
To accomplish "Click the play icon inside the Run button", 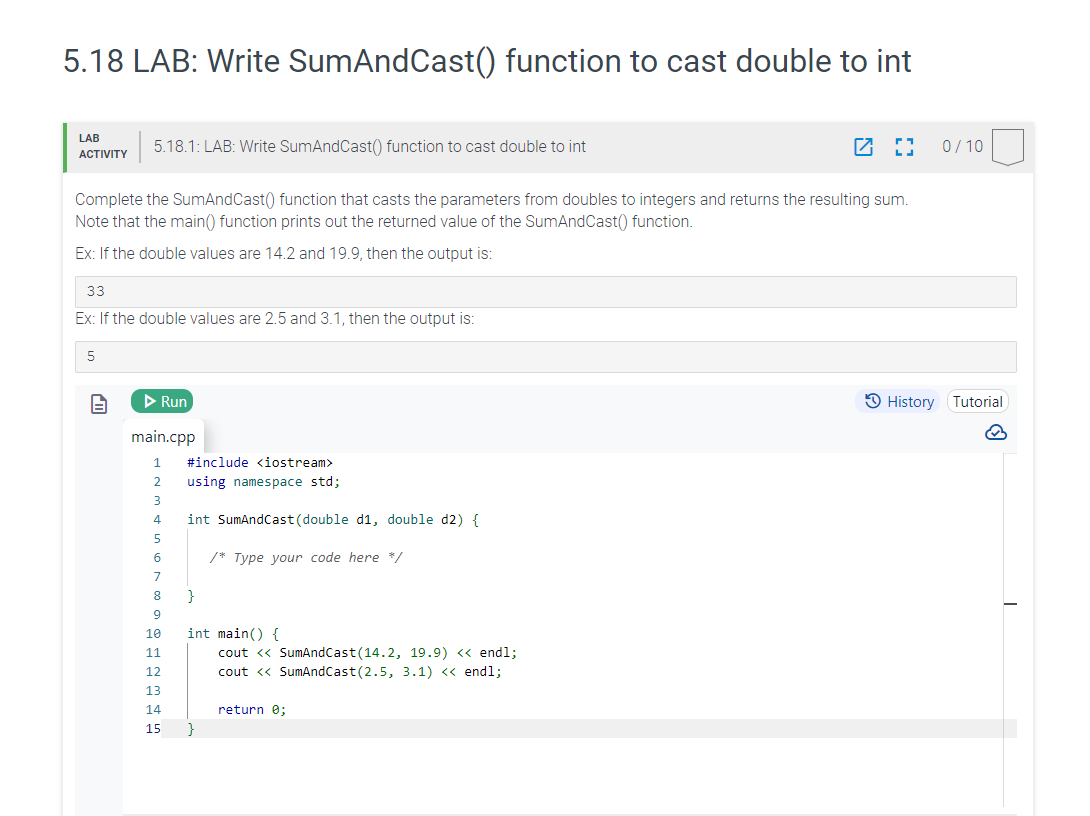I will tap(148, 401).
